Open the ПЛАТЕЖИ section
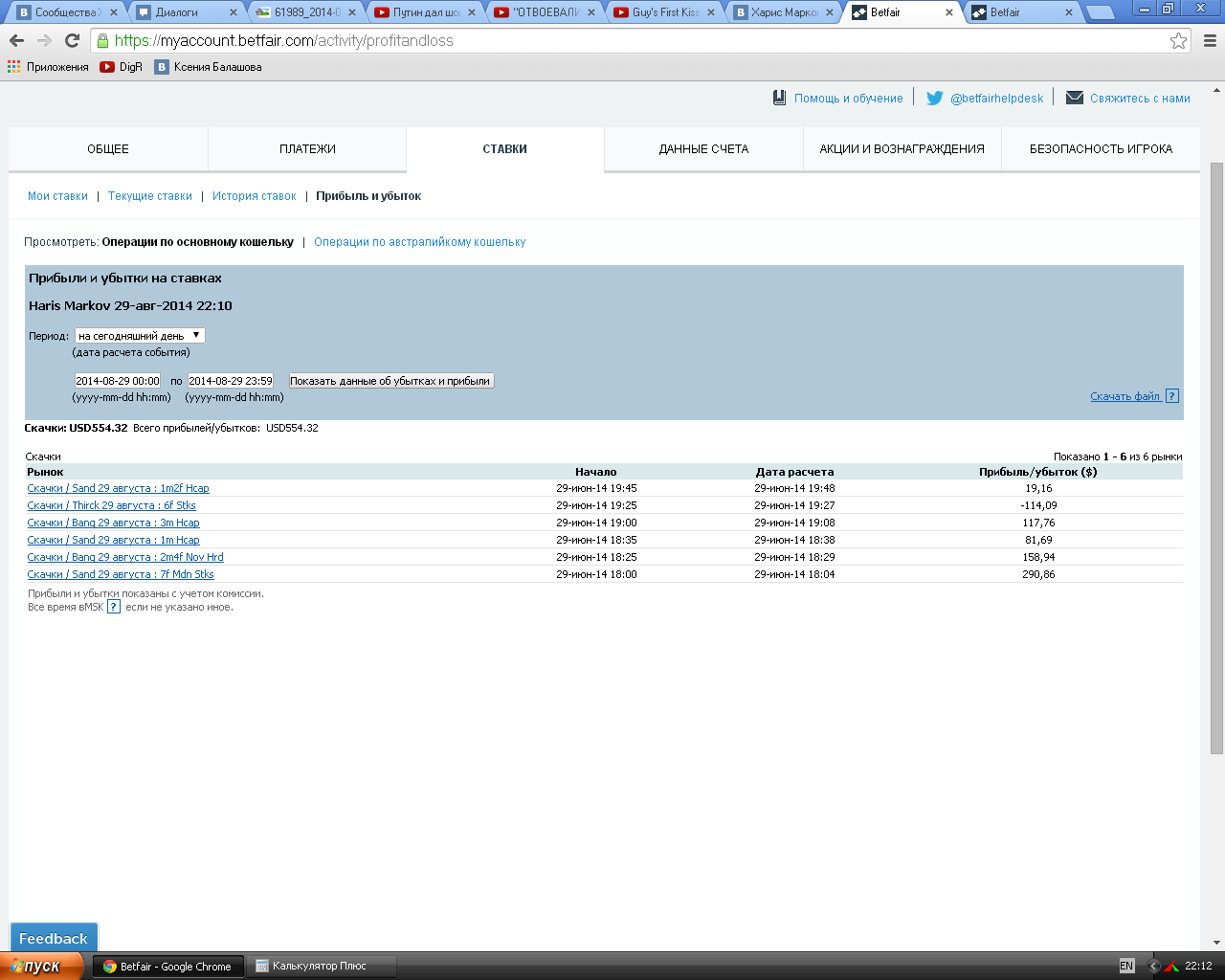Image resolution: width=1225 pixels, height=980 pixels. (307, 149)
